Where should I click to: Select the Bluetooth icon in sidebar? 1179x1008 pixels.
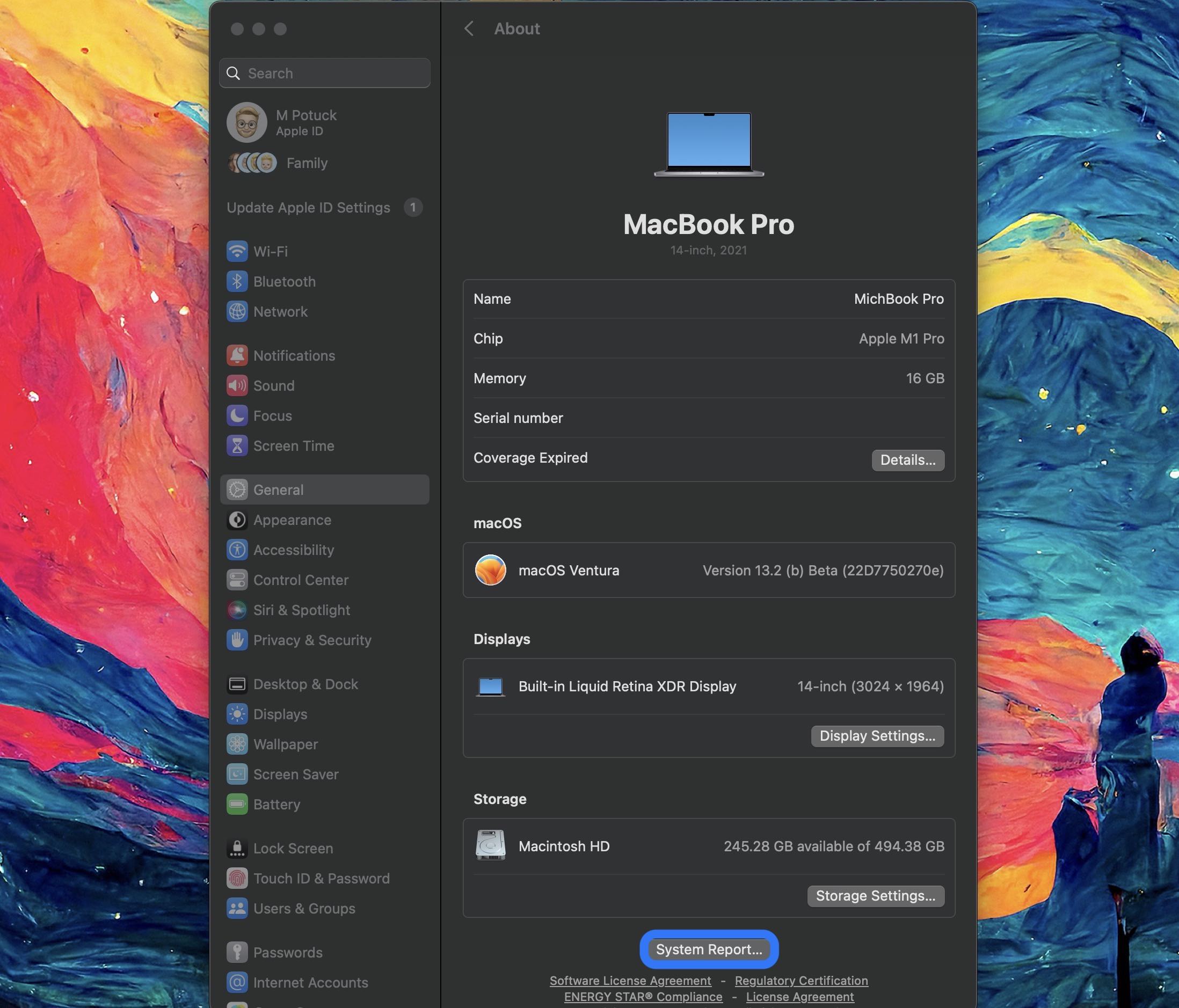pos(237,281)
